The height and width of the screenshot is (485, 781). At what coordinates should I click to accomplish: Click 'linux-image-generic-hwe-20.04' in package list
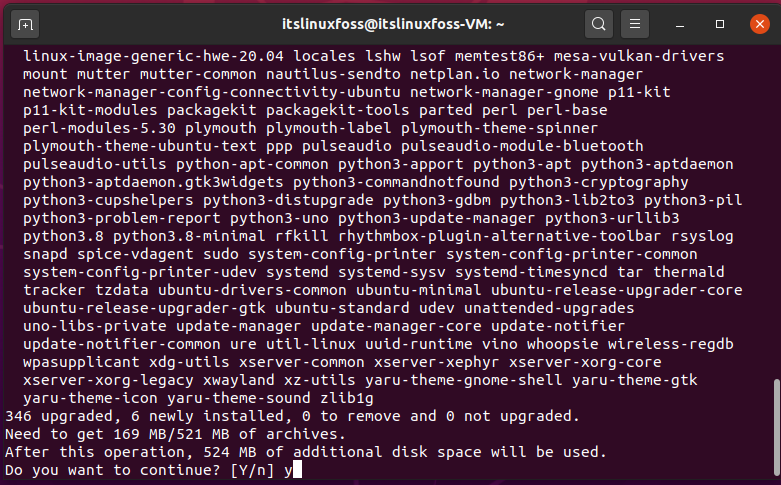click(153, 56)
